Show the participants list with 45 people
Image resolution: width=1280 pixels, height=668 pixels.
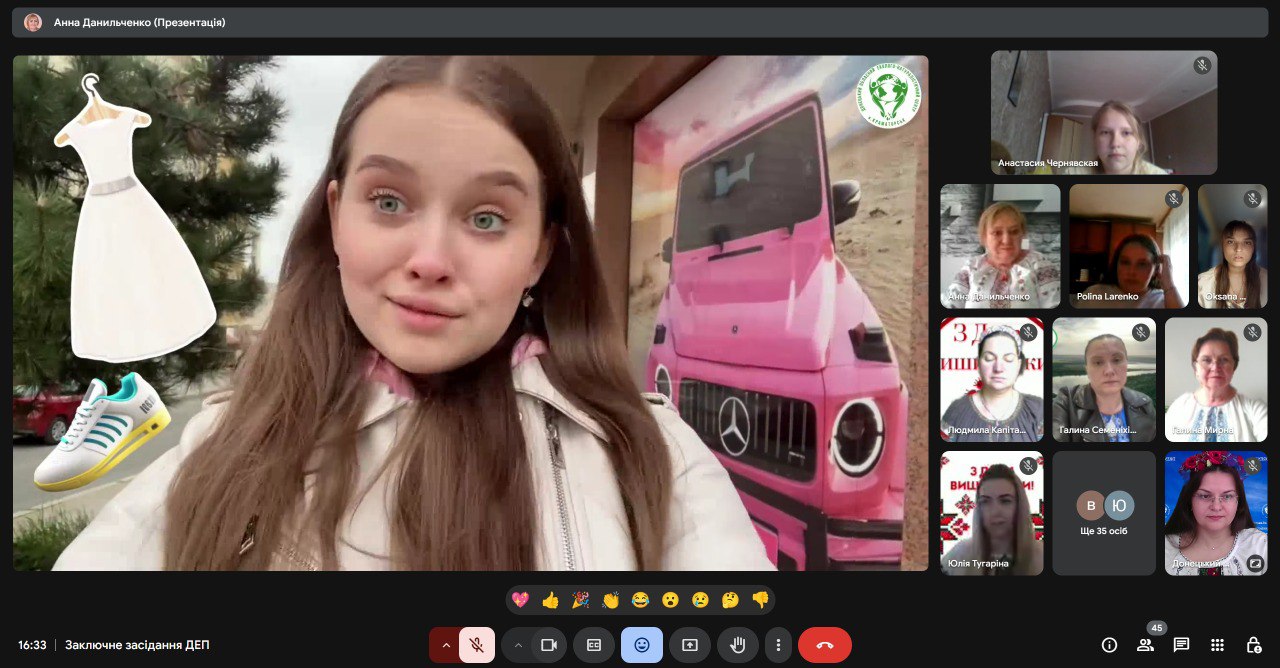[x=1145, y=645]
